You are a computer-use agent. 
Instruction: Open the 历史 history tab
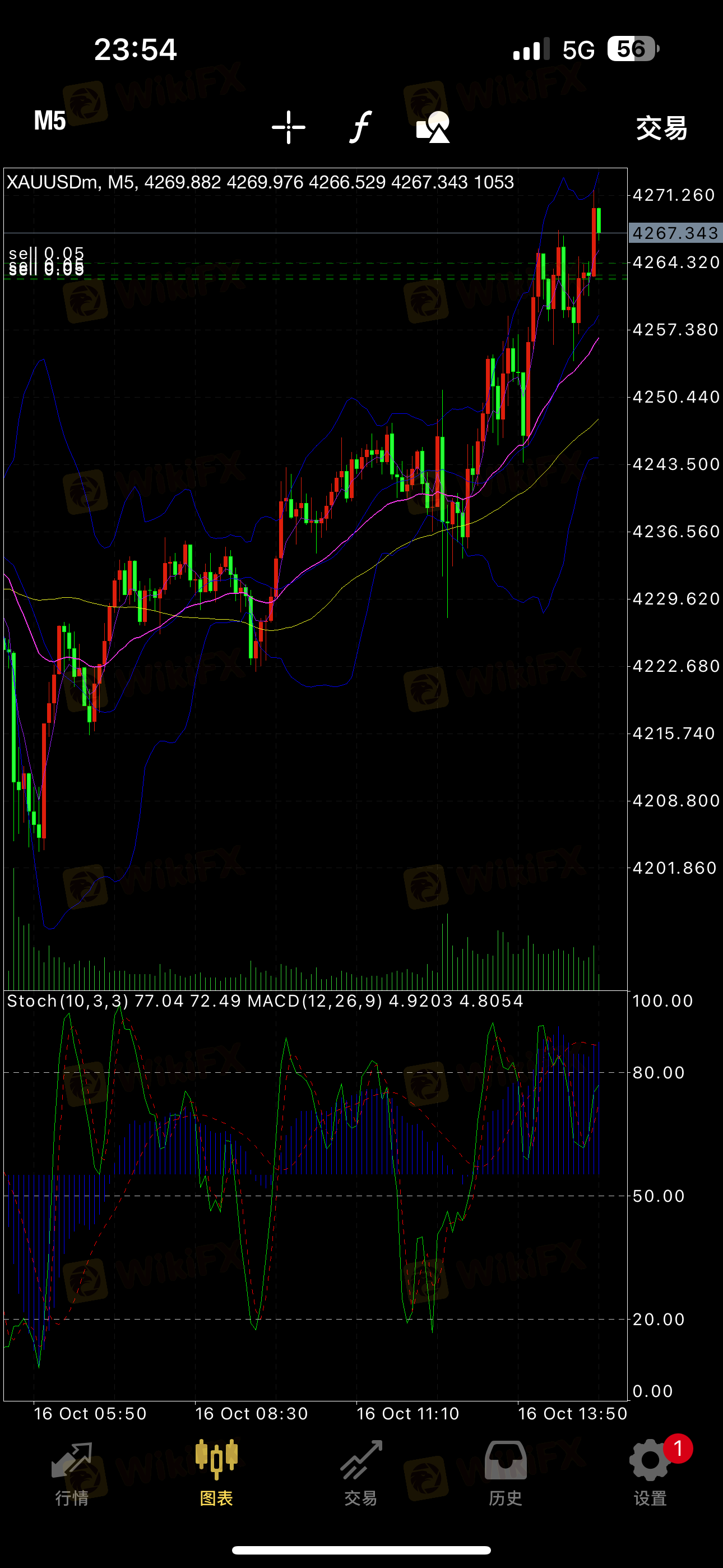click(506, 1474)
